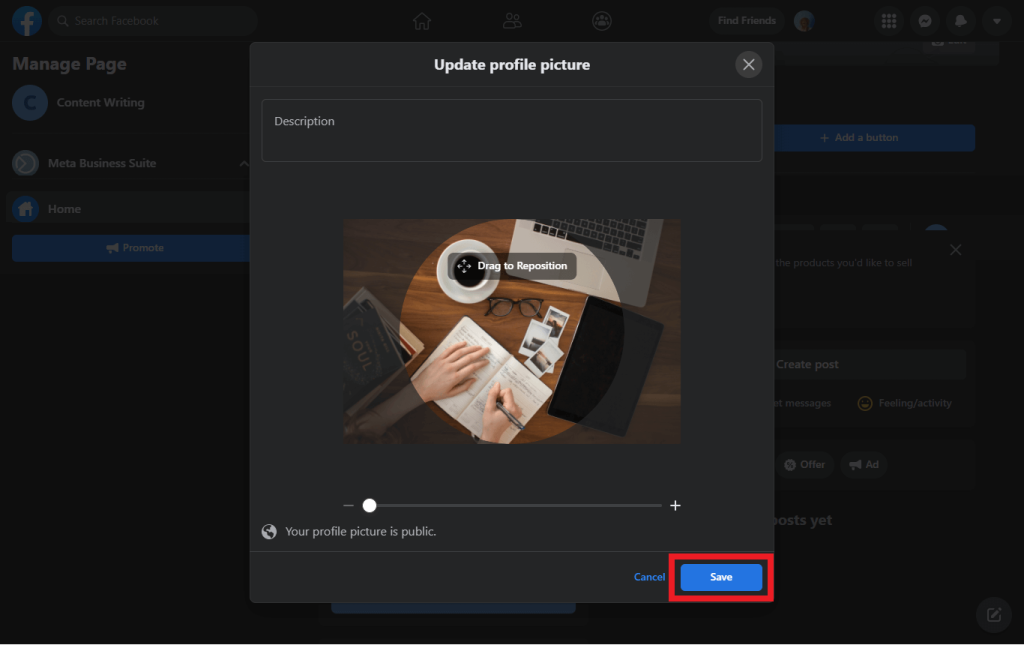
Task: Click Create post
Action: pyautogui.click(x=869, y=364)
